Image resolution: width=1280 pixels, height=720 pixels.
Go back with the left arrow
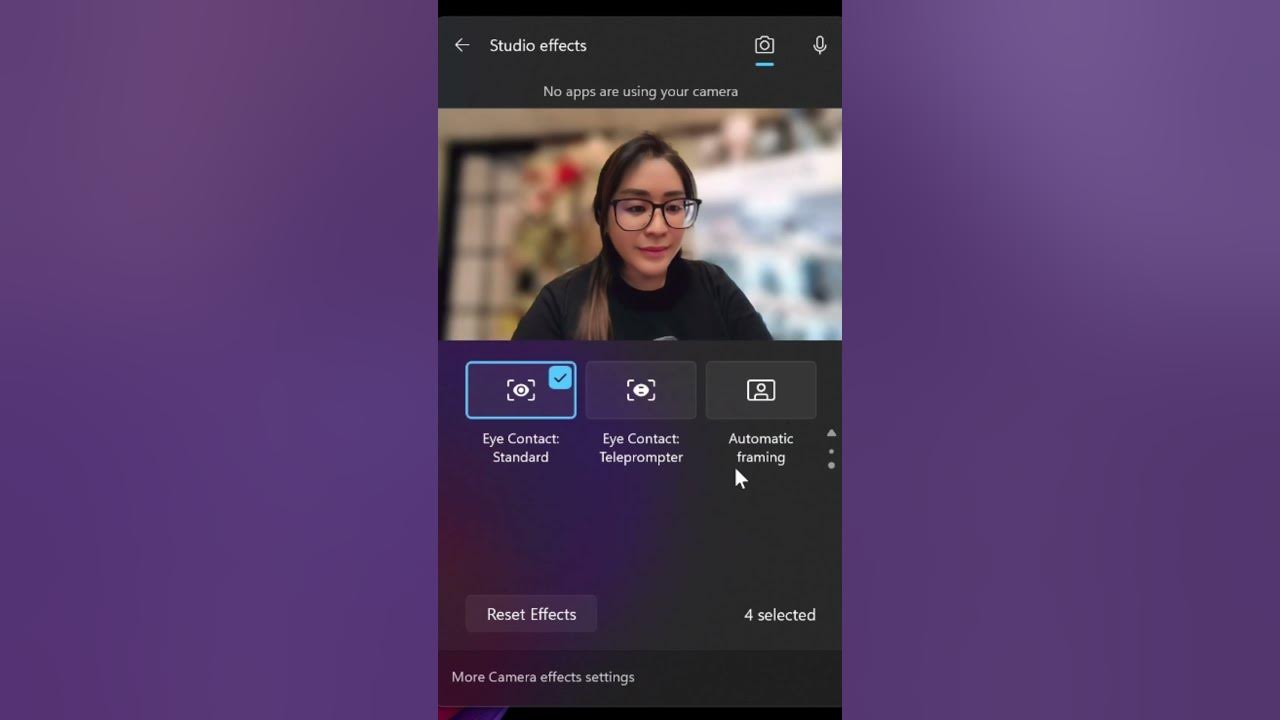click(x=462, y=45)
